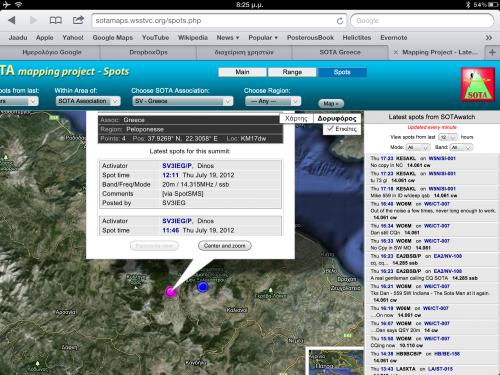This screenshot has height=375, width=500.
Task: Click the Loc: KM17dw text
Action: click(x=246, y=139)
